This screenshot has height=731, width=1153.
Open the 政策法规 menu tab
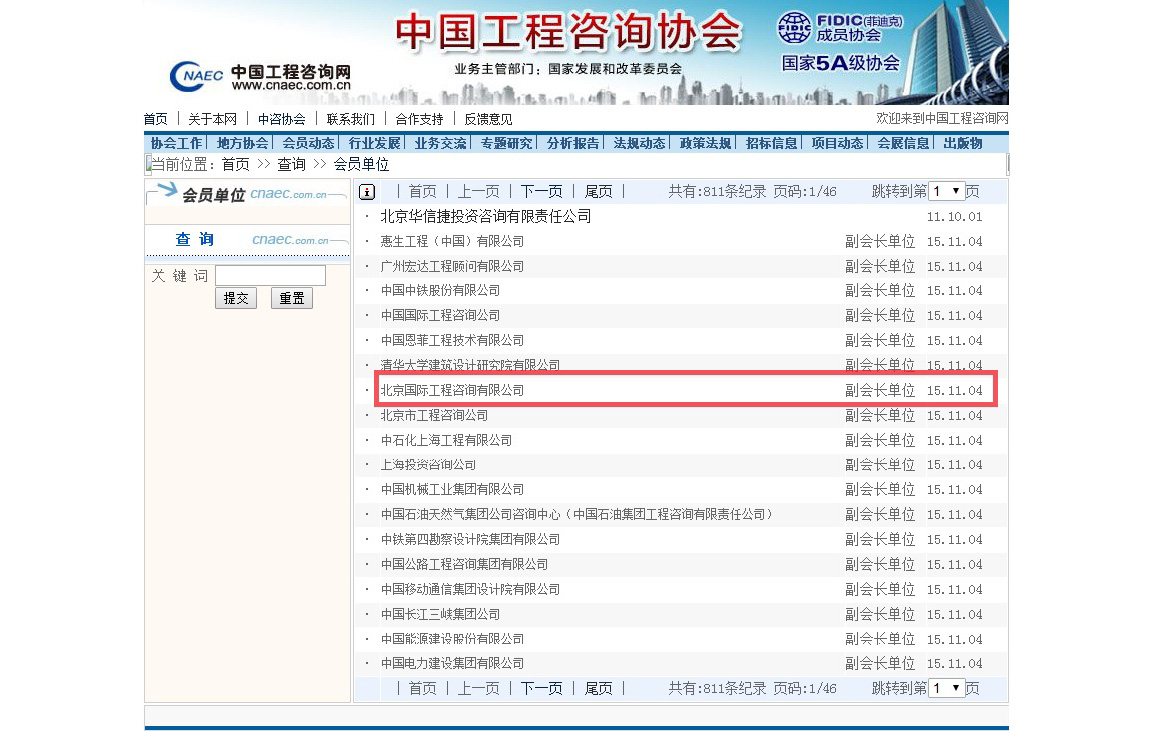tap(705, 143)
